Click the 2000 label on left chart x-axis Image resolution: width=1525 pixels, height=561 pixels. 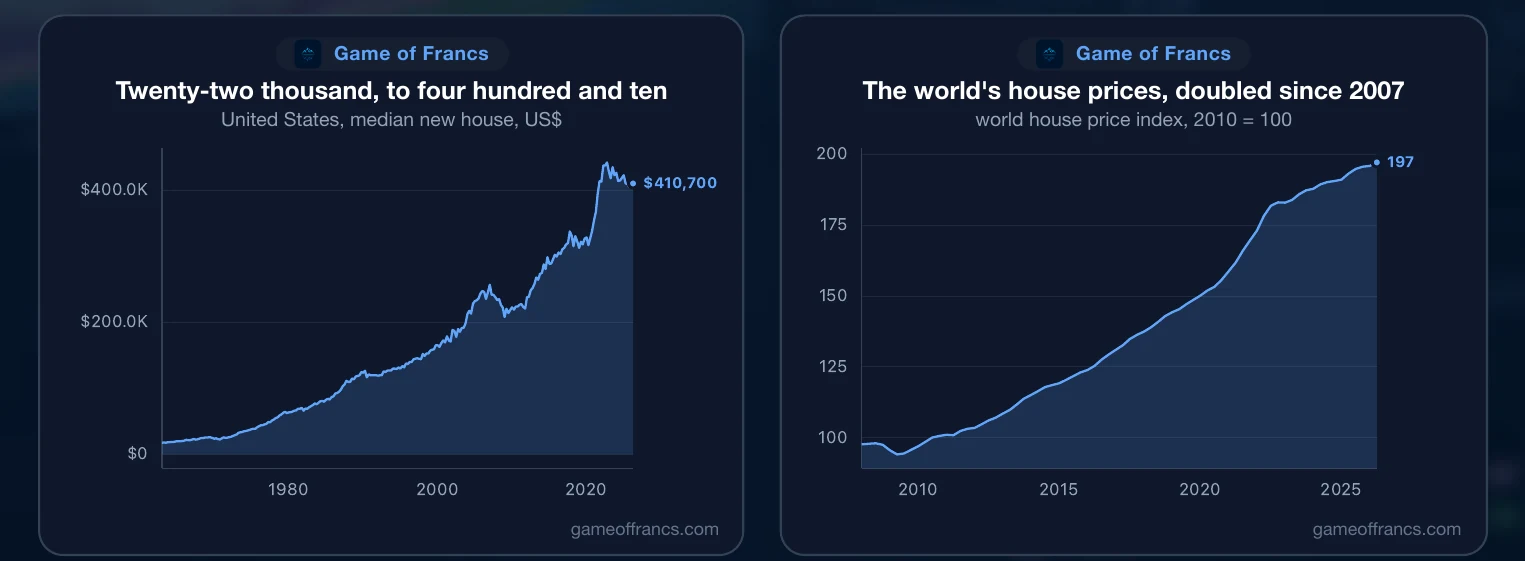click(x=437, y=490)
